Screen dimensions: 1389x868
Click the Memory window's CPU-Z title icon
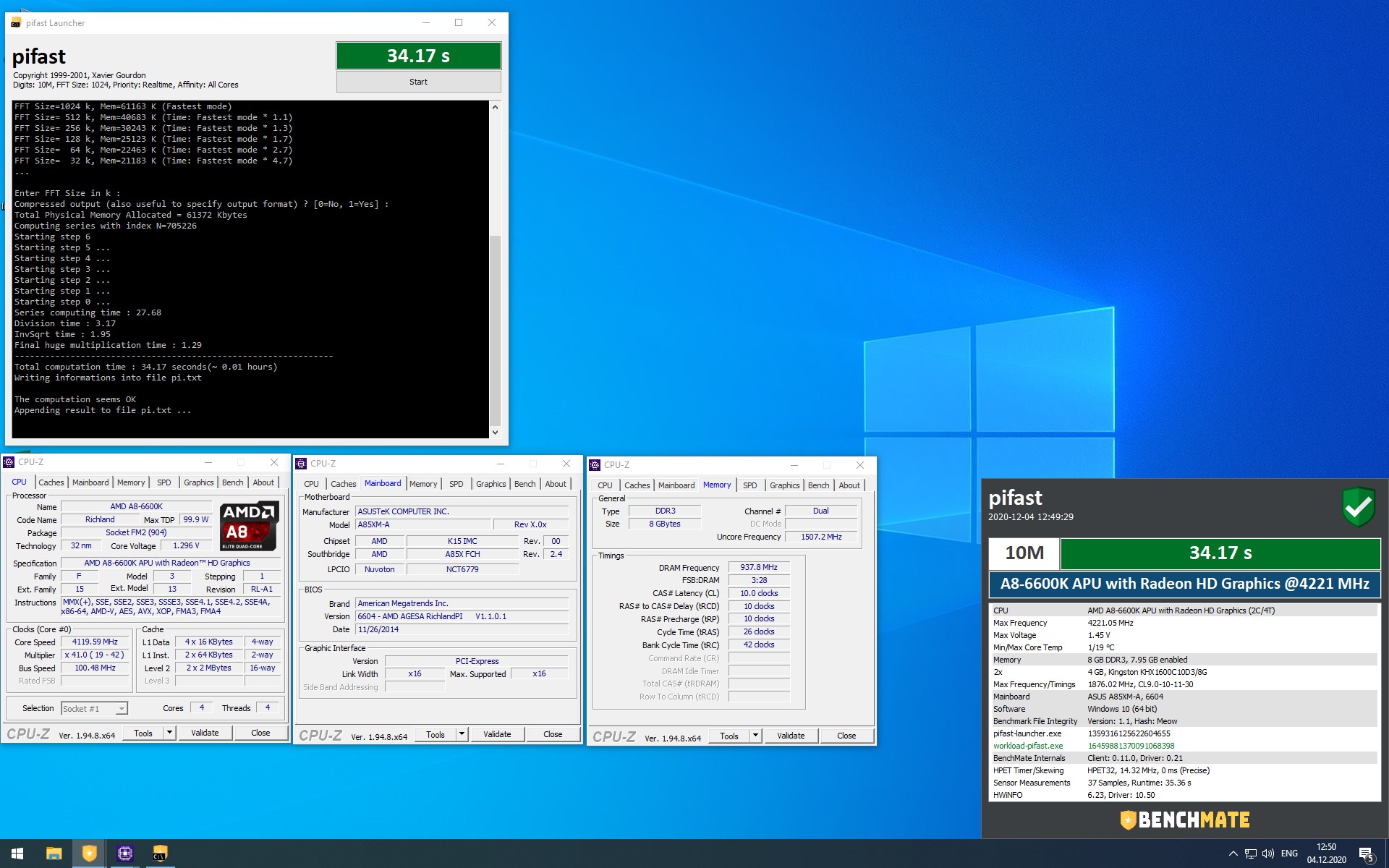click(x=595, y=465)
